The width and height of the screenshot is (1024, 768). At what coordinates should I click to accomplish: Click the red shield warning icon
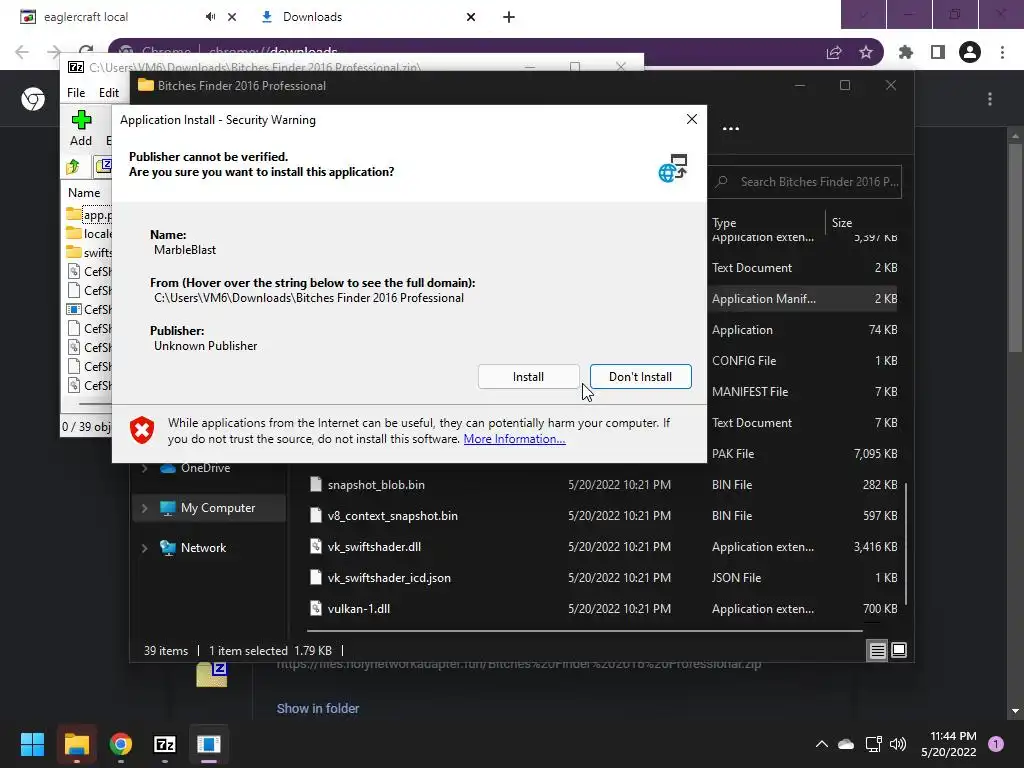[x=142, y=430]
